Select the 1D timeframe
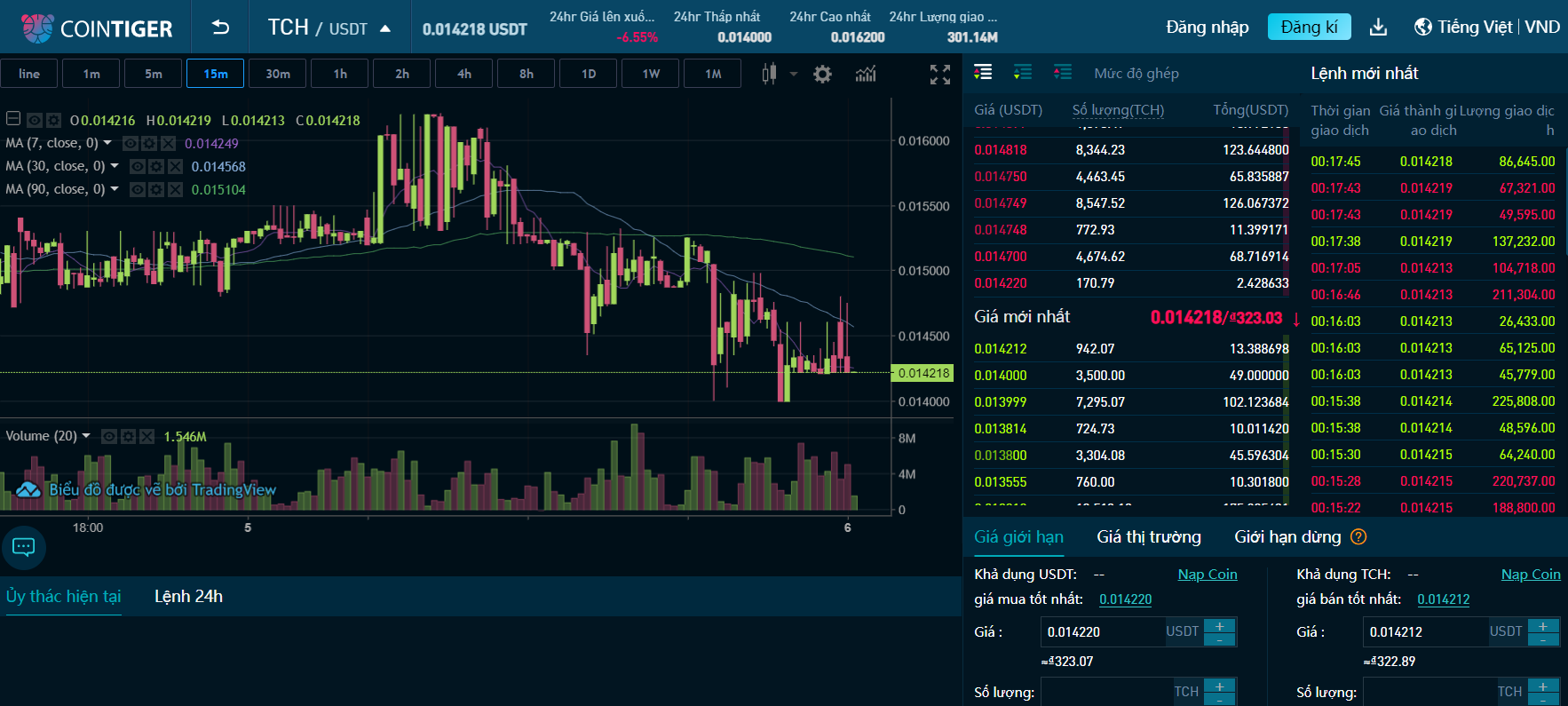The image size is (1568, 706). [x=589, y=74]
